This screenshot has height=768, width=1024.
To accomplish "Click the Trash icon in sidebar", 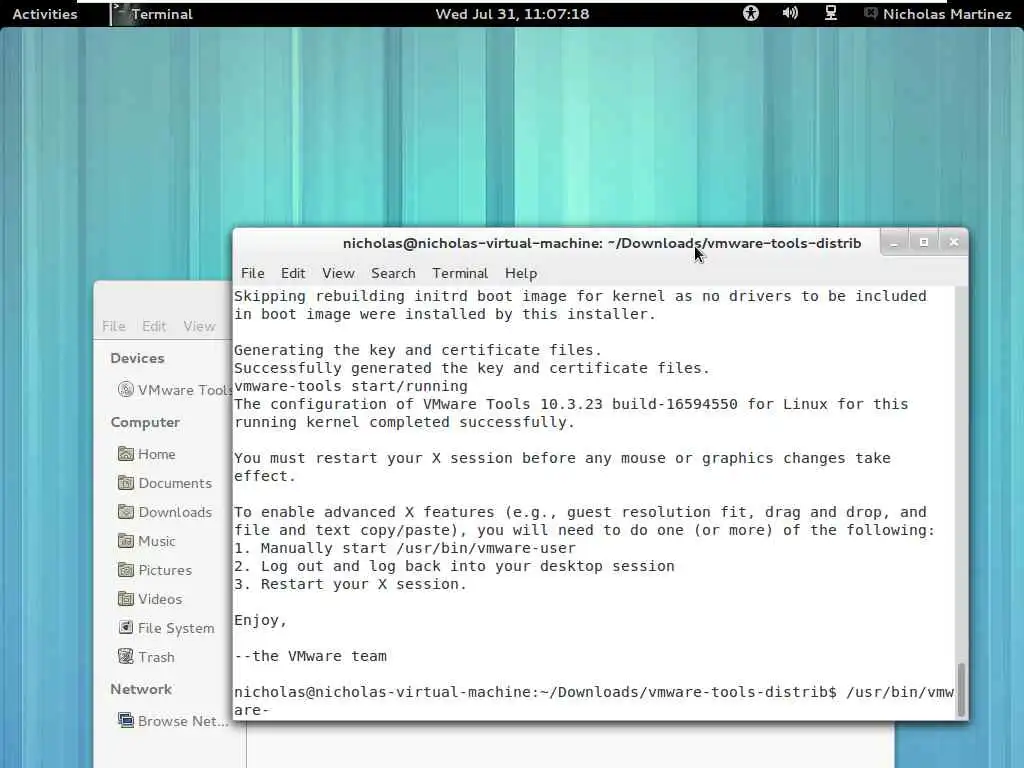I will [x=125, y=656].
